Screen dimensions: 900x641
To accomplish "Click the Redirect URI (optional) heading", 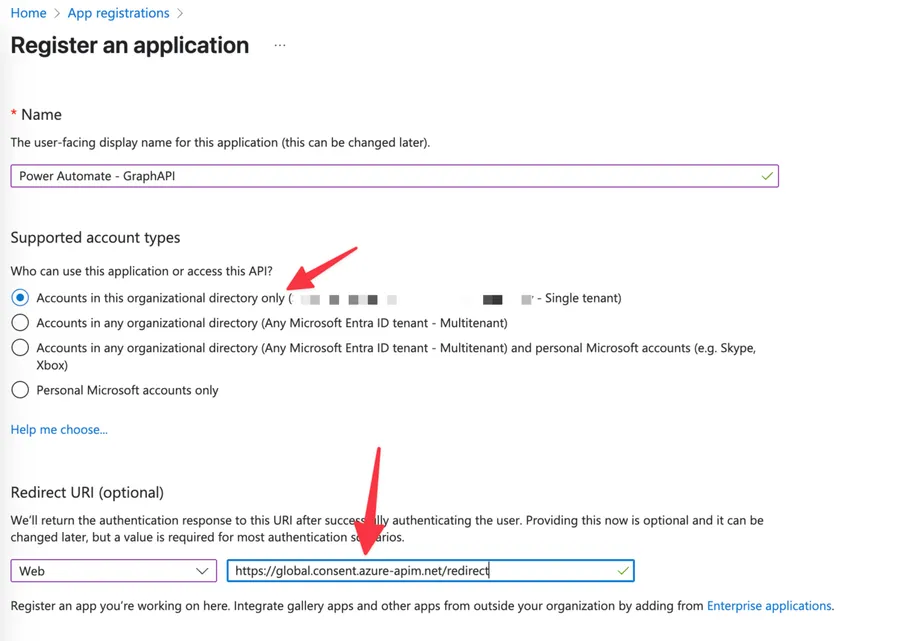I will pos(87,492).
